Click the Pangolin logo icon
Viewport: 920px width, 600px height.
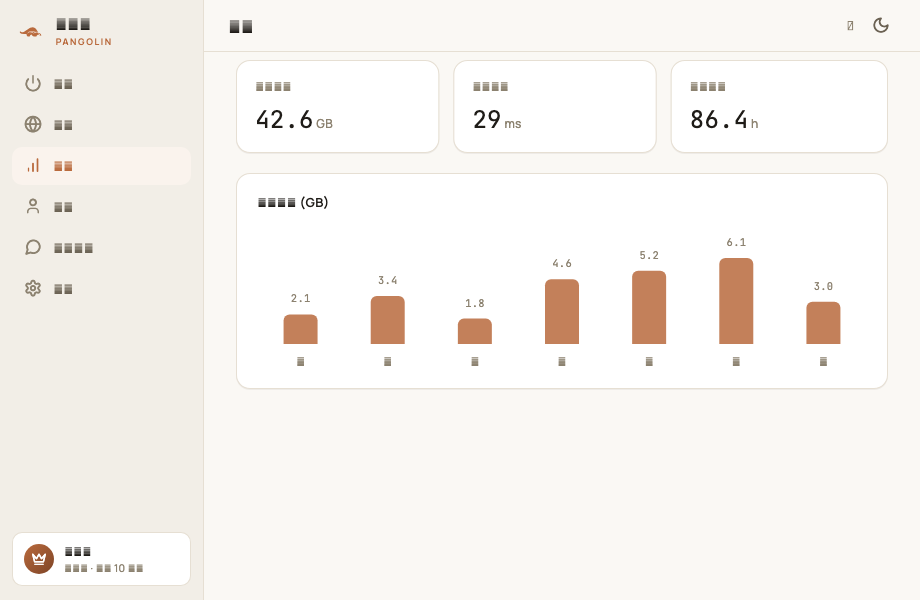31,32
